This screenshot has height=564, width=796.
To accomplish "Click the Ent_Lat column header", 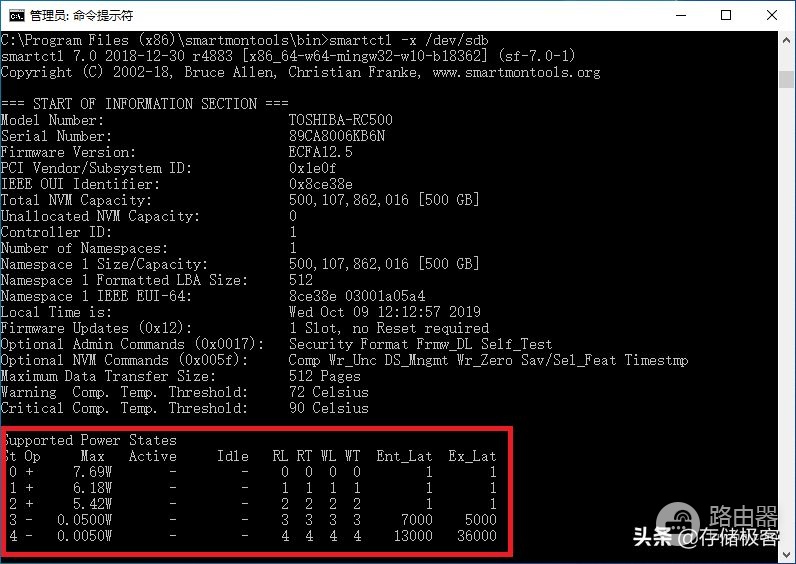I will tap(404, 456).
